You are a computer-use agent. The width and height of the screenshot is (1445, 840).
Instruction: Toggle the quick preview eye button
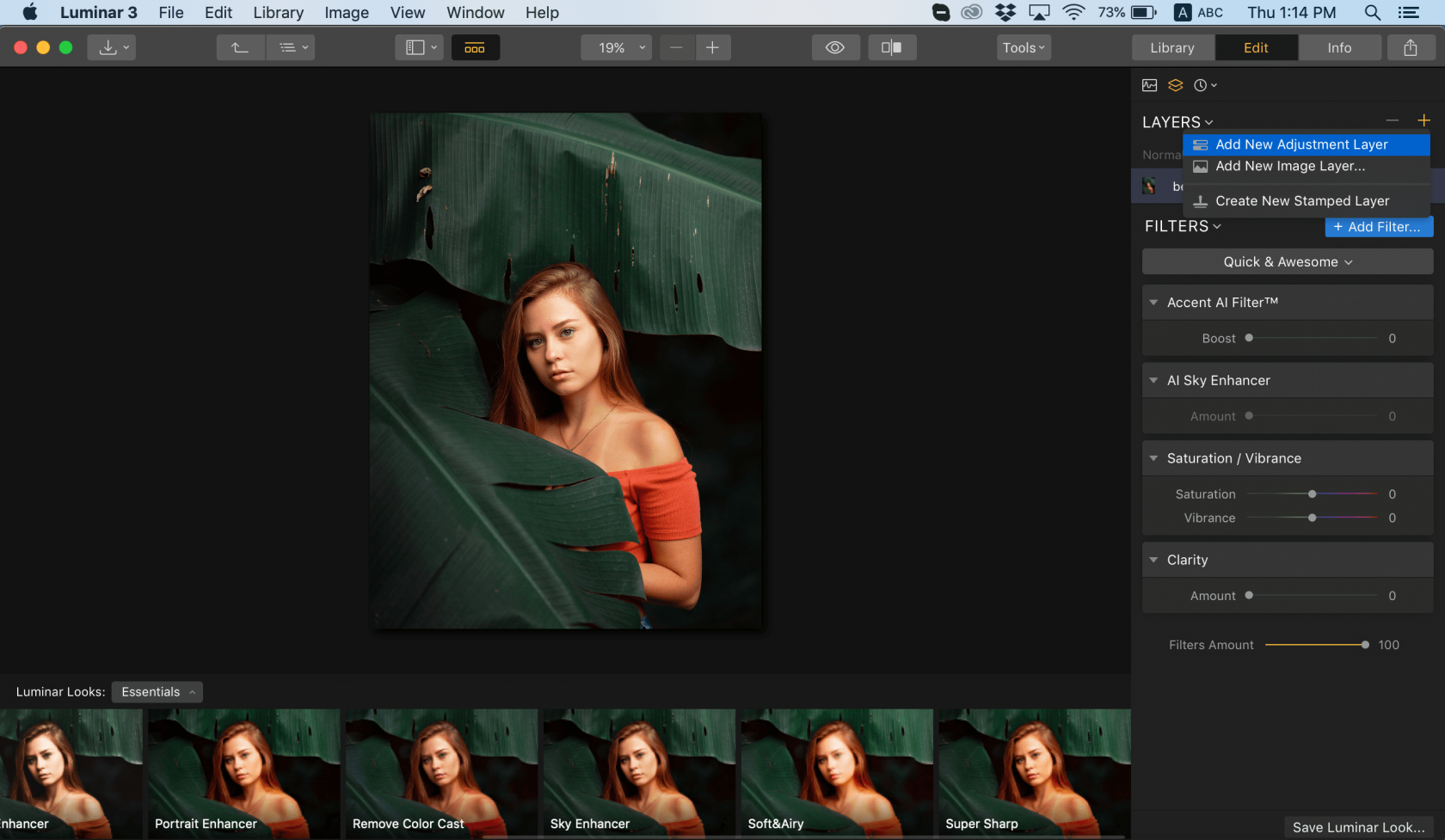[x=835, y=48]
